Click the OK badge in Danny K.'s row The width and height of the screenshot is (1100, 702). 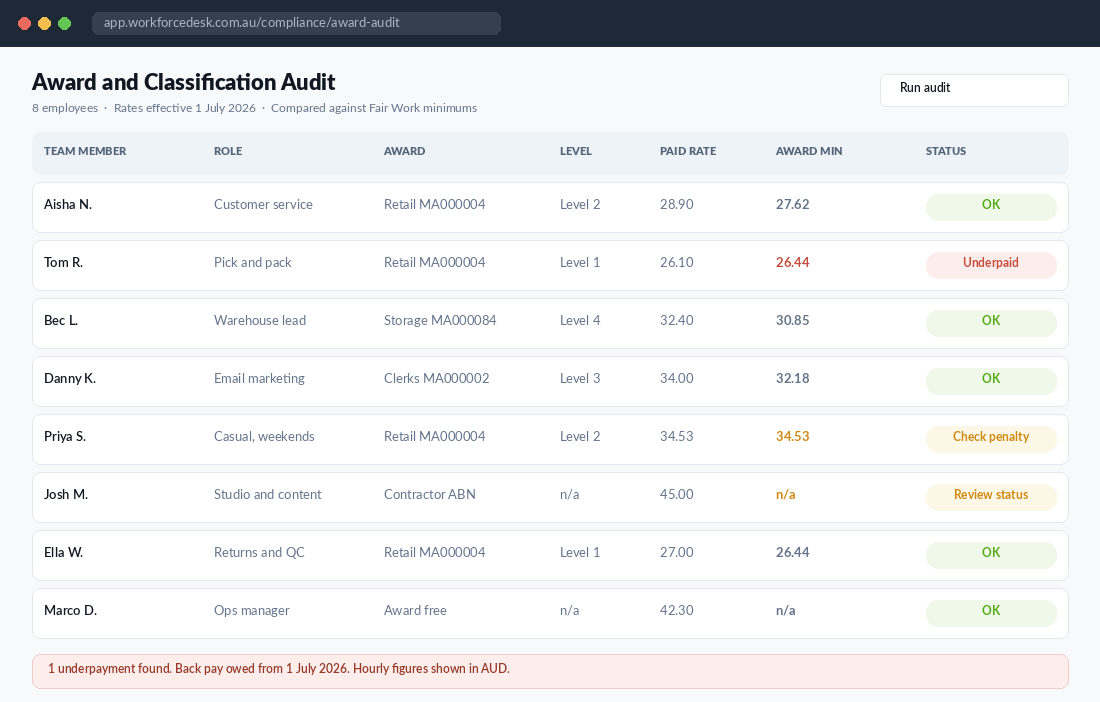[x=991, y=381]
